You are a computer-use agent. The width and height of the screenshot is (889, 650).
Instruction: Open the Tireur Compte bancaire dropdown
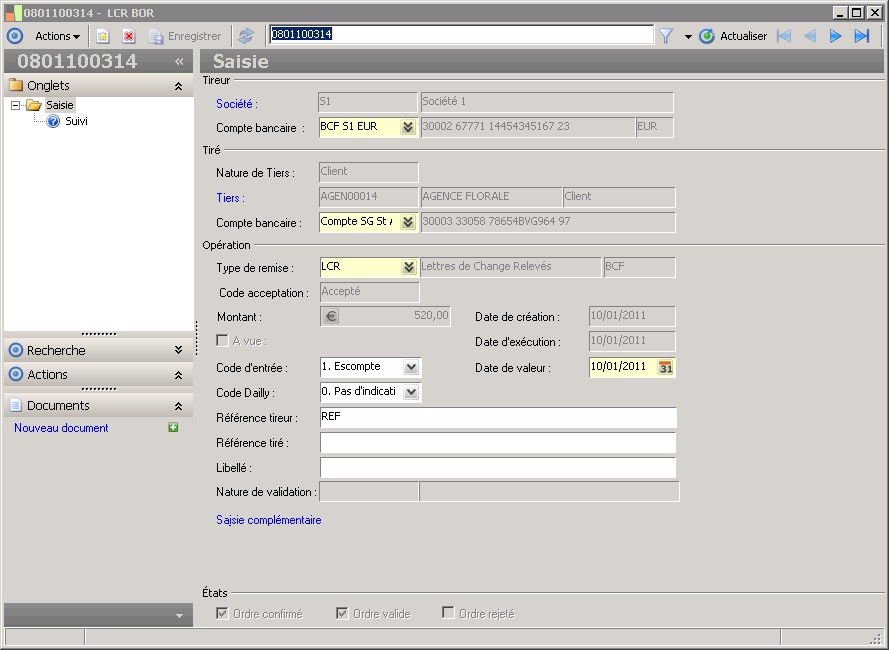click(408, 127)
